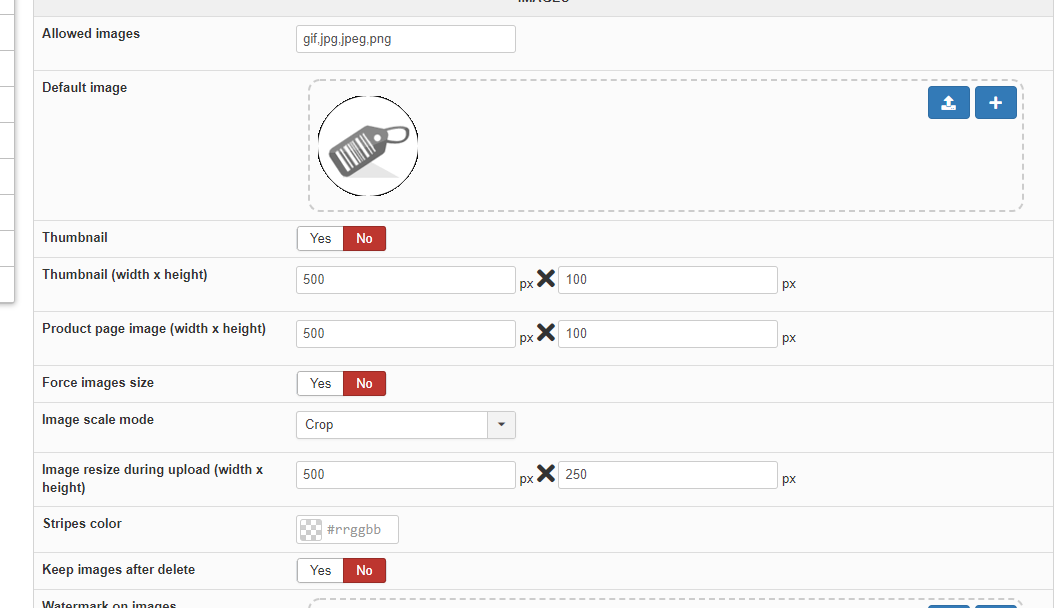Select No for Force images size
1055x608 pixels.
click(364, 384)
